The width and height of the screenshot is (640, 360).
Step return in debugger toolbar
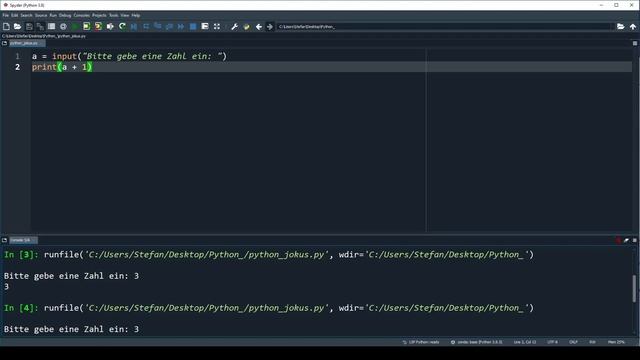point(169,27)
